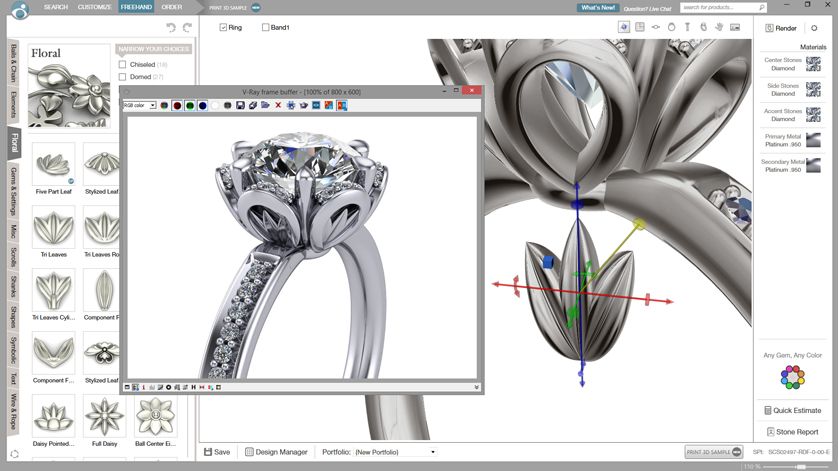Toggle the Ring checkbox
This screenshot has height=471, width=838.
[x=224, y=28]
